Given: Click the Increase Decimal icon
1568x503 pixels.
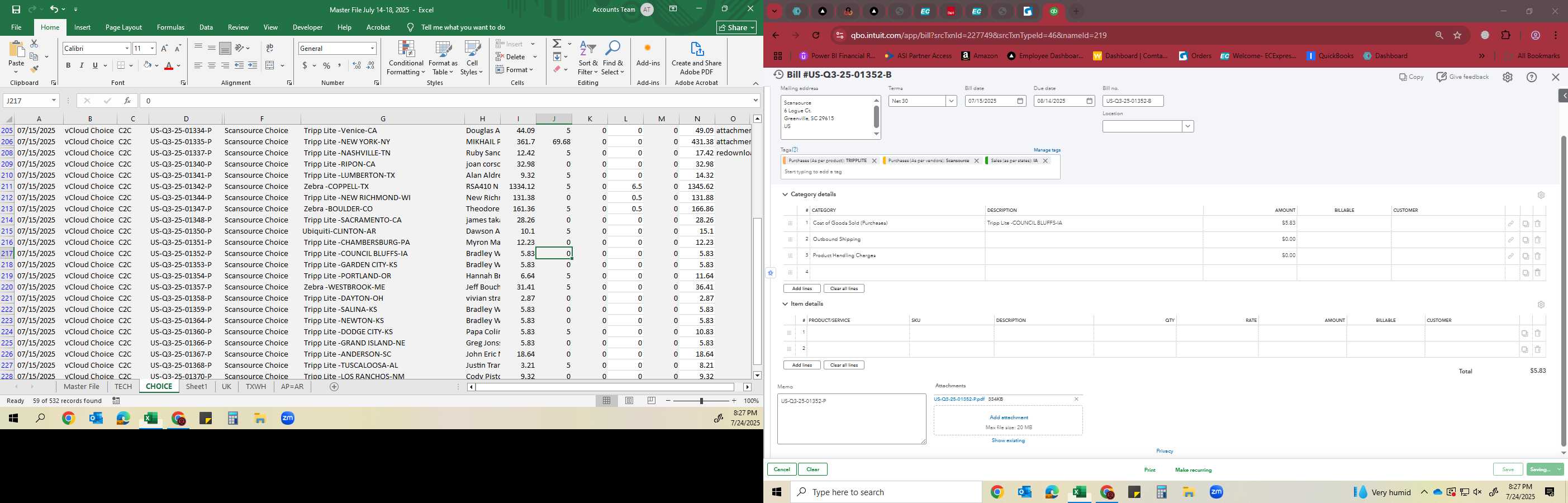Looking at the screenshot, I should point(357,65).
